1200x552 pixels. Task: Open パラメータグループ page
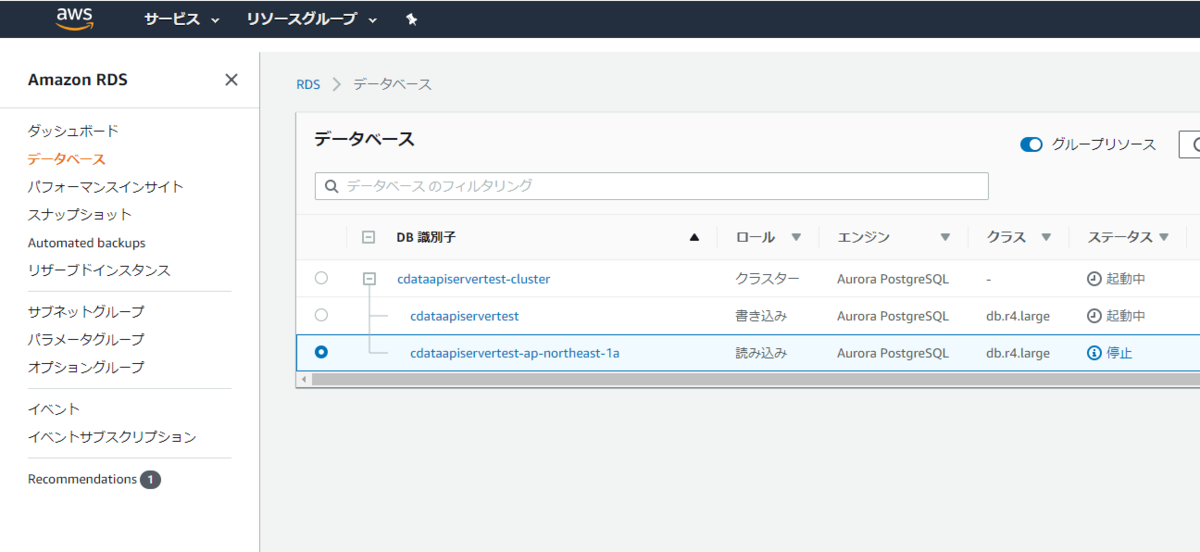tap(86, 340)
